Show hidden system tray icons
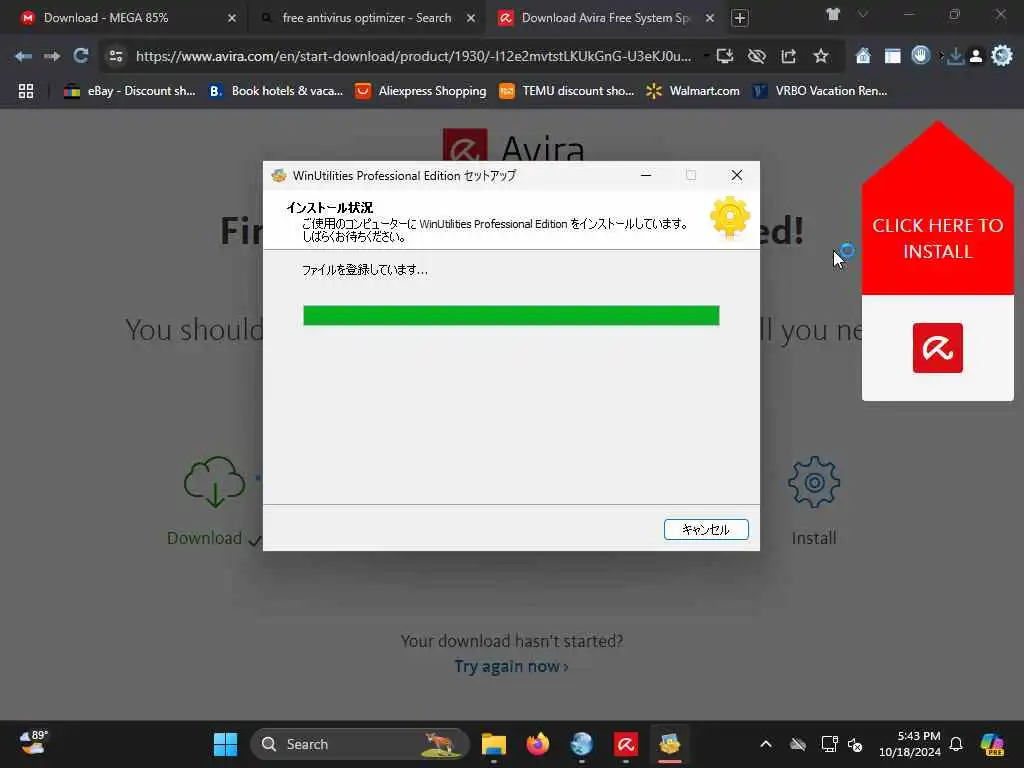The height and width of the screenshot is (768, 1024). [x=766, y=744]
